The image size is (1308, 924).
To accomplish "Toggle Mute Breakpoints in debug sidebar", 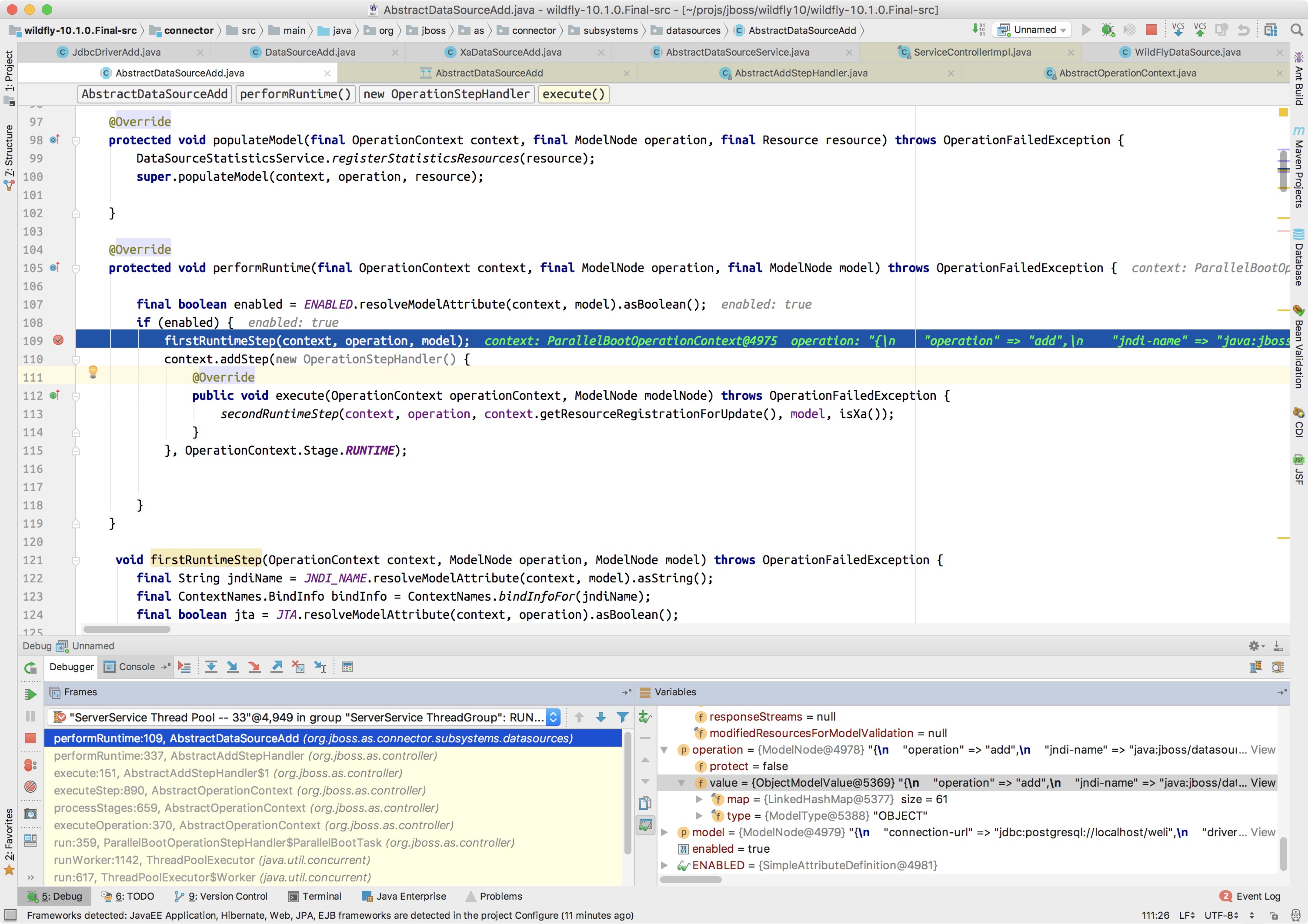I will (31, 787).
